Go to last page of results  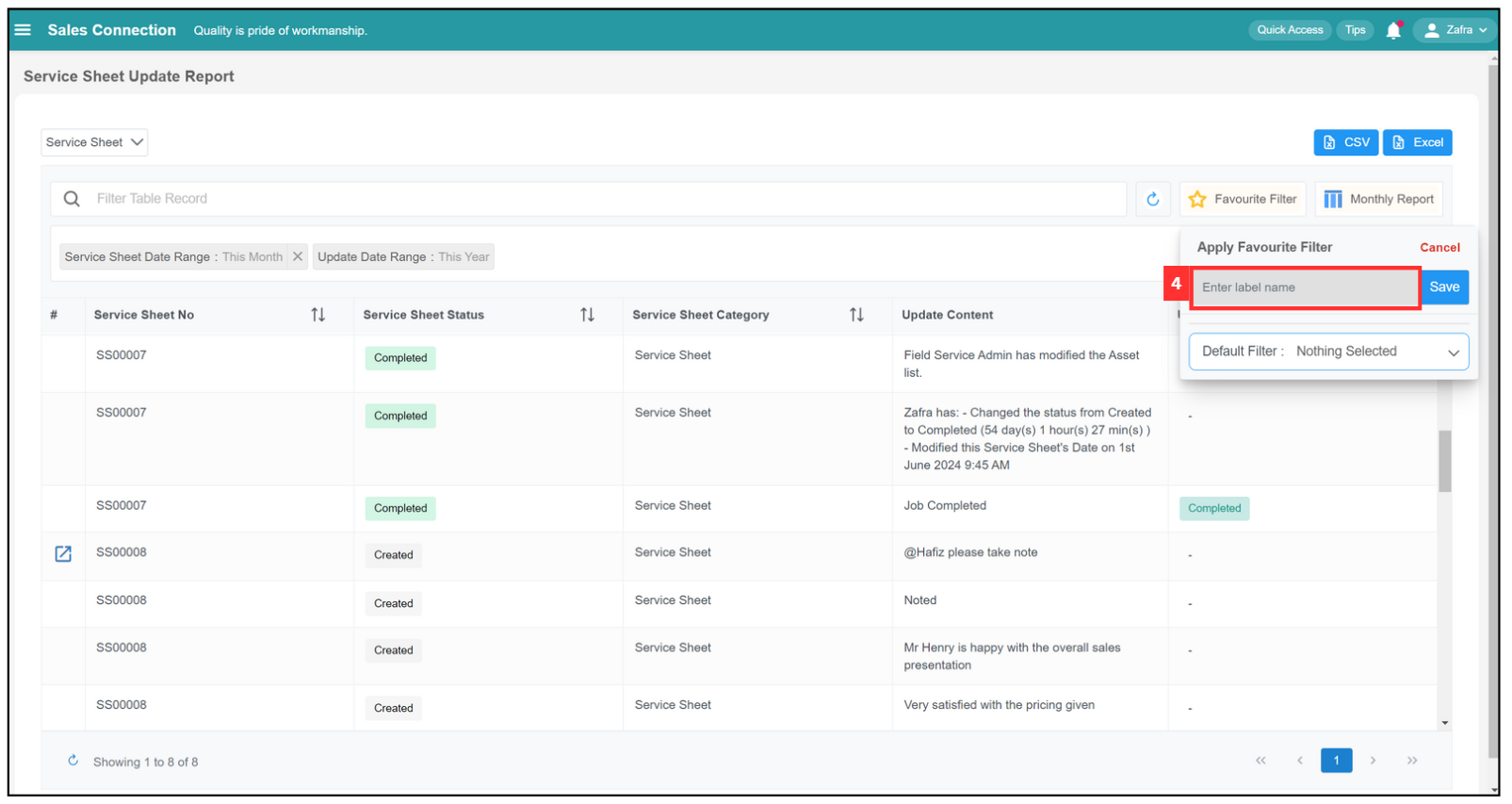(1412, 761)
